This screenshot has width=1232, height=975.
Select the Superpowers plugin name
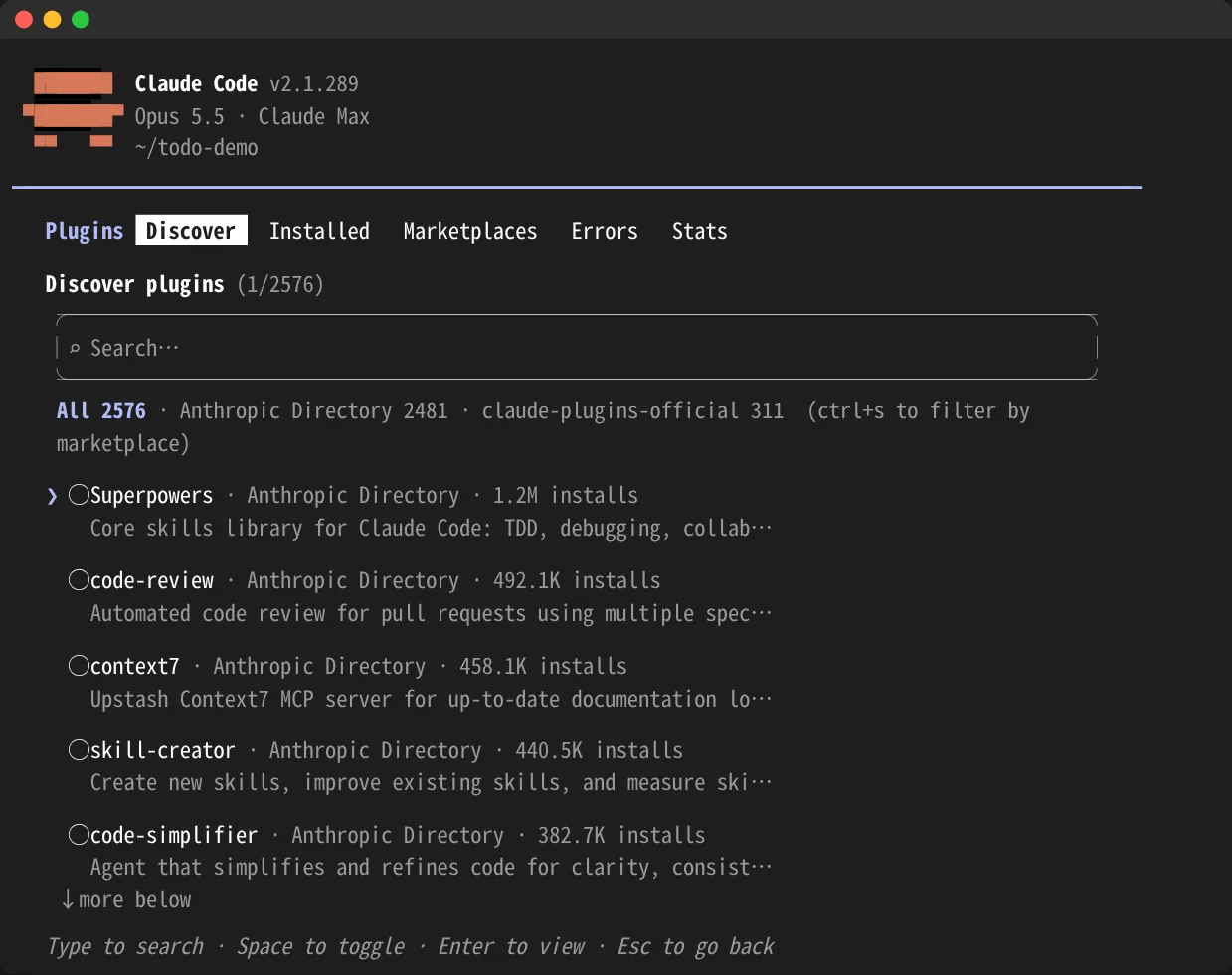151,496
